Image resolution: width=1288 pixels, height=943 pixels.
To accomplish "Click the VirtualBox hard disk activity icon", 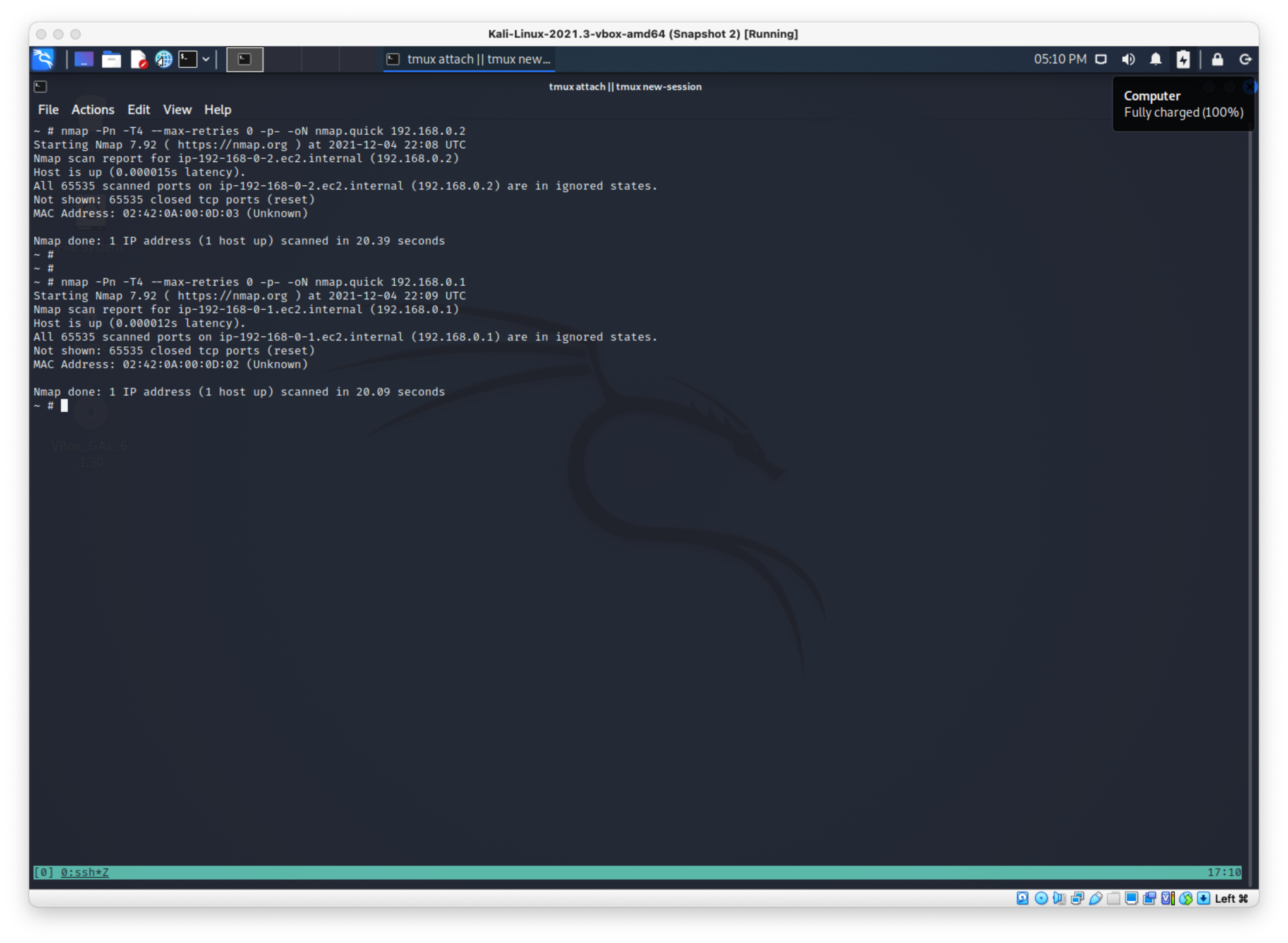I will click(1022, 899).
